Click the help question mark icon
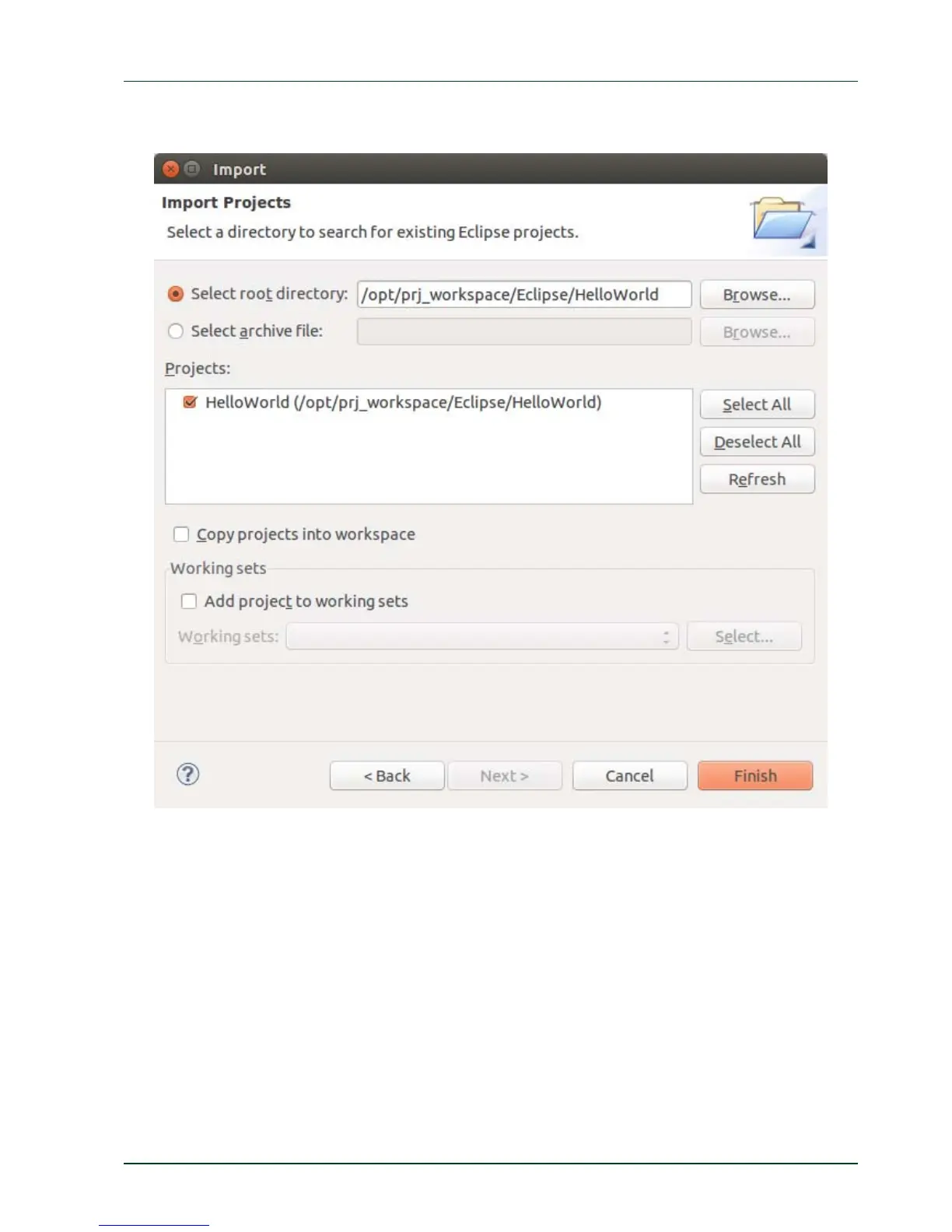The height and width of the screenshot is (1232, 952). 188,774
